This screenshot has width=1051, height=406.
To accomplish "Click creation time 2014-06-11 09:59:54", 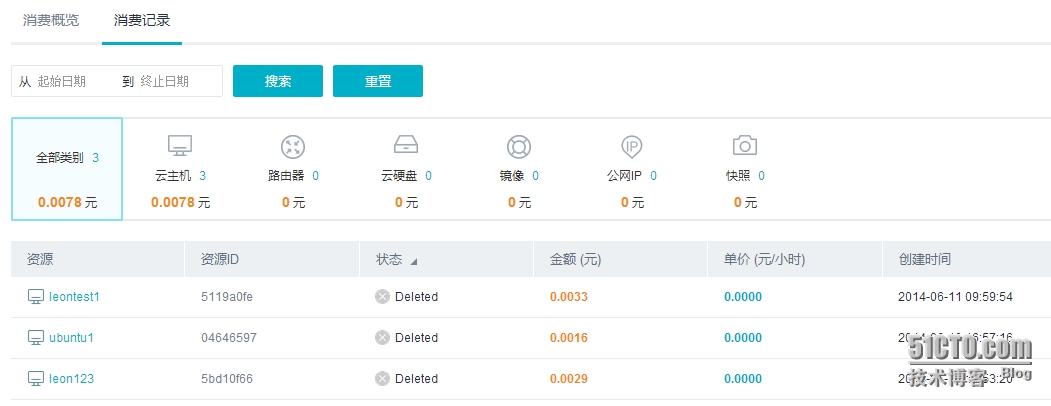I will coord(955,297).
